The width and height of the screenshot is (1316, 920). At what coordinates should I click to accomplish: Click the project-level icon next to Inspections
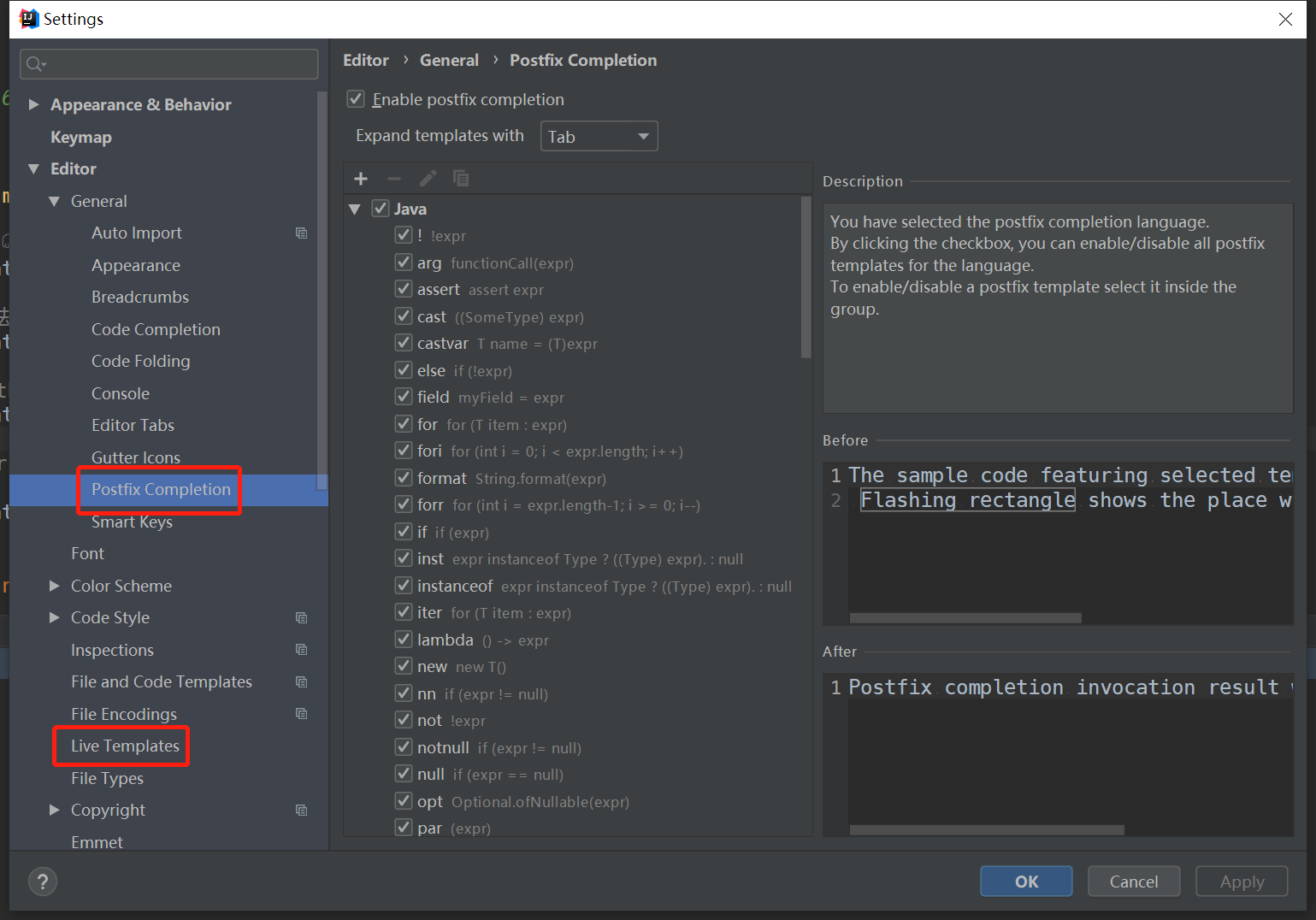[301, 650]
